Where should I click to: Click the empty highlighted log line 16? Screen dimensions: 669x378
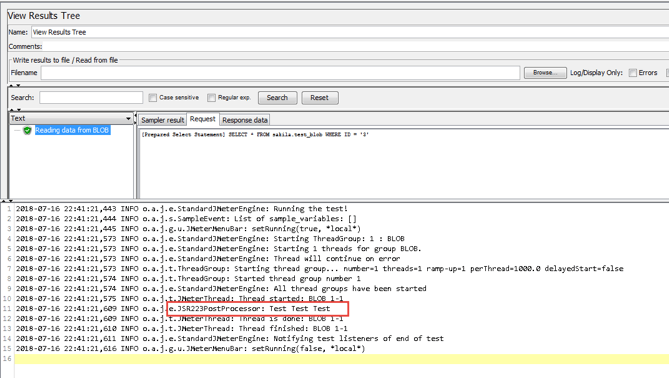[341, 359]
